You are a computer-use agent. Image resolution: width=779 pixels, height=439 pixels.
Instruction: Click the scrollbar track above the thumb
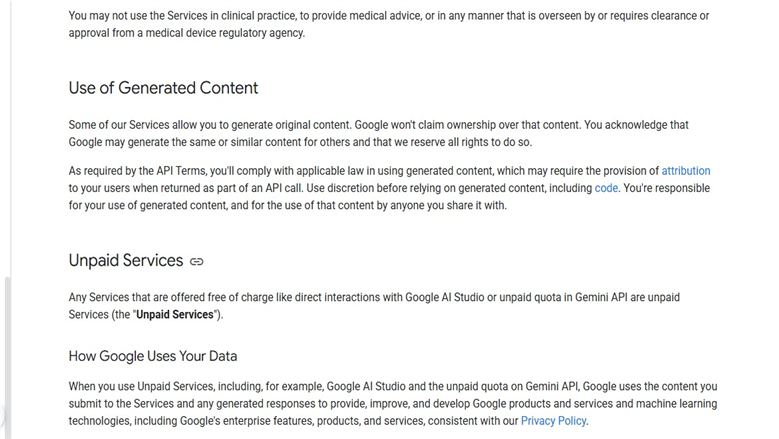pyautogui.click(x=7, y=139)
